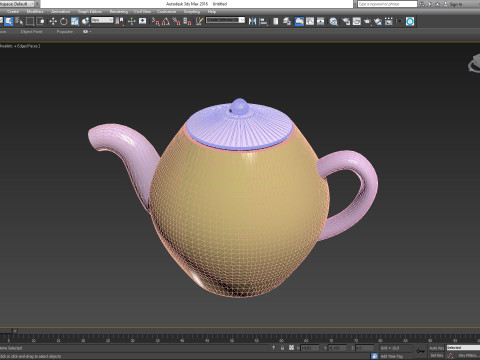This screenshot has height=360, width=480.
Task: Choose the Rectangular Selection Region tool
Action: (30, 21)
